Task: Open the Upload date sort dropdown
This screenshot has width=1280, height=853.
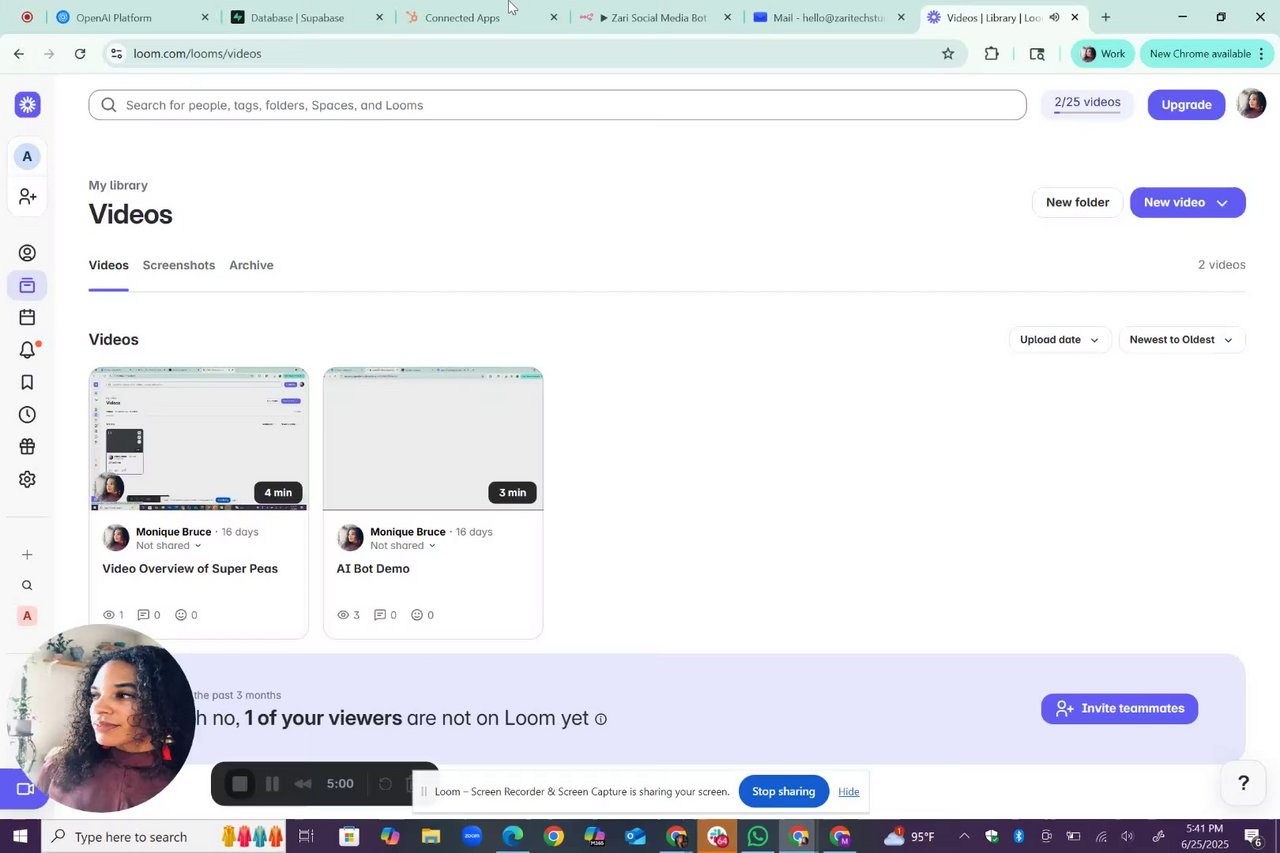Action: tap(1059, 340)
